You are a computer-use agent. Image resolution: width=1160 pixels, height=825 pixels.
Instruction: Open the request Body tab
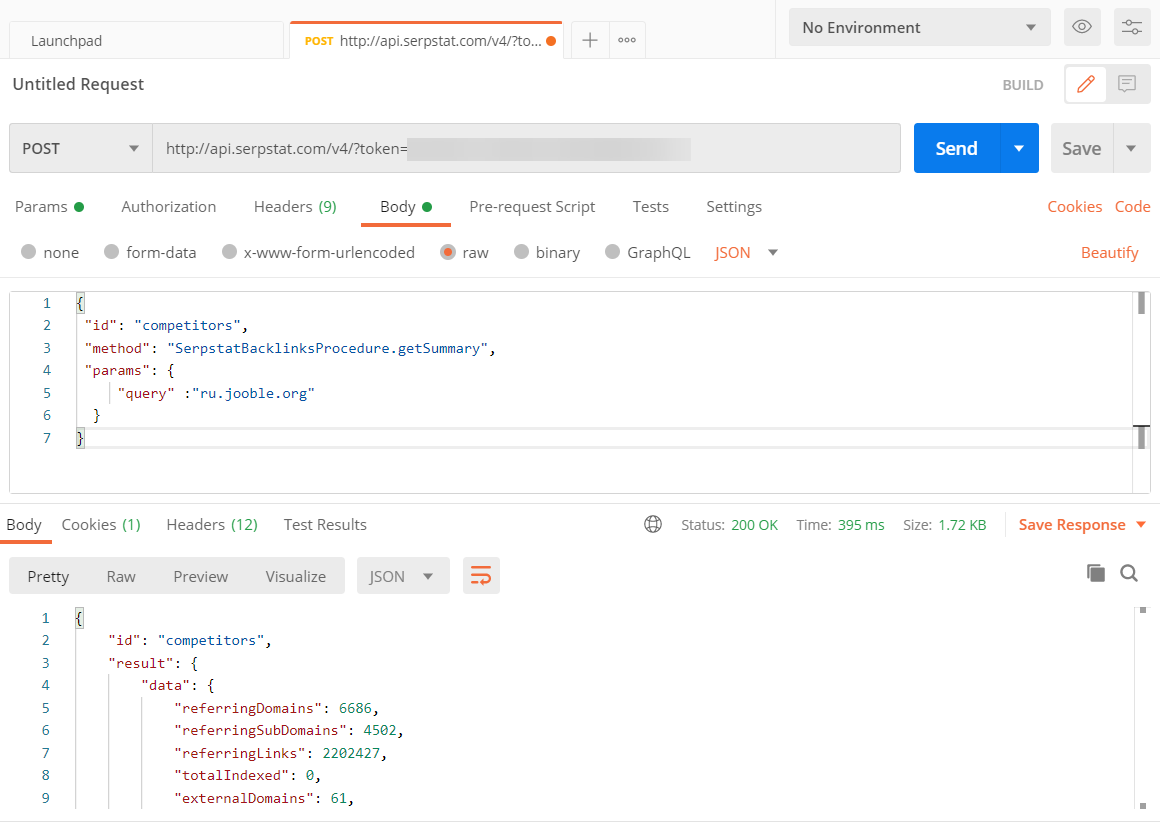405,206
